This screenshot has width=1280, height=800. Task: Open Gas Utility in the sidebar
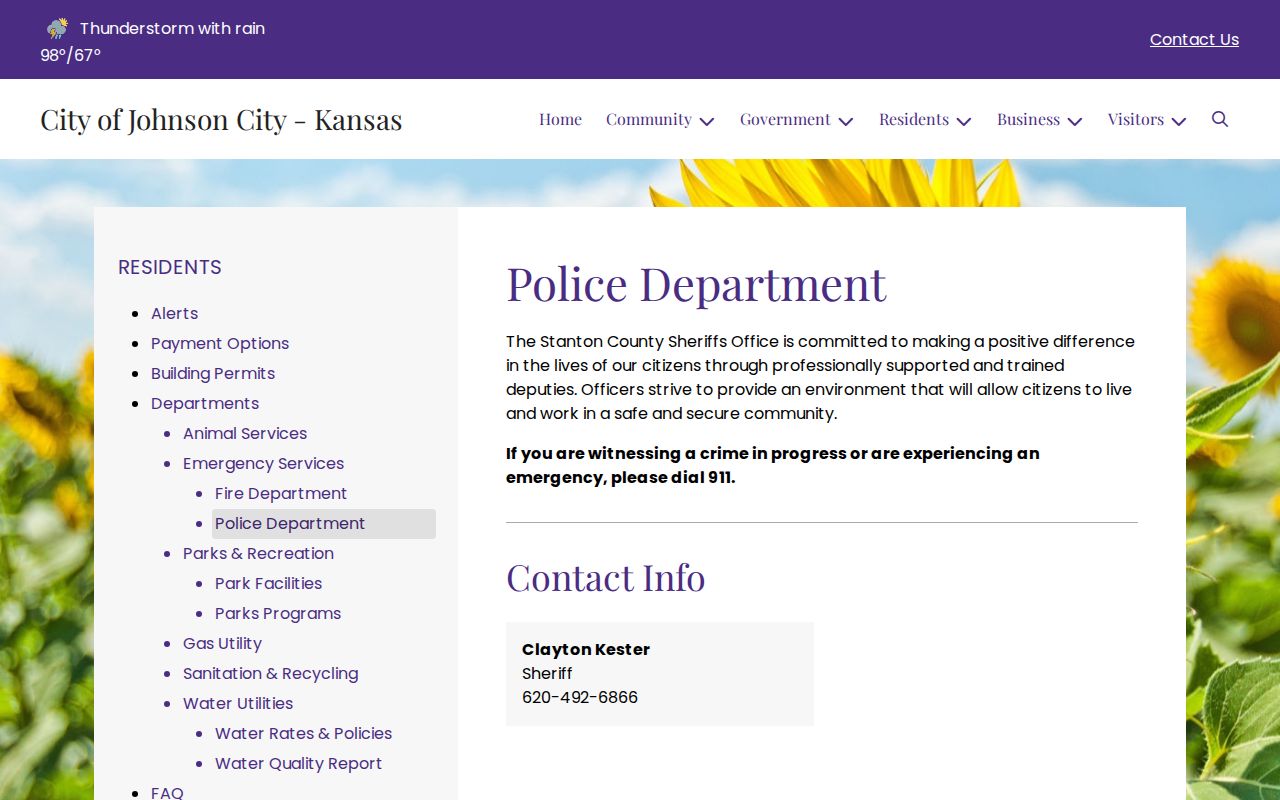(x=222, y=643)
